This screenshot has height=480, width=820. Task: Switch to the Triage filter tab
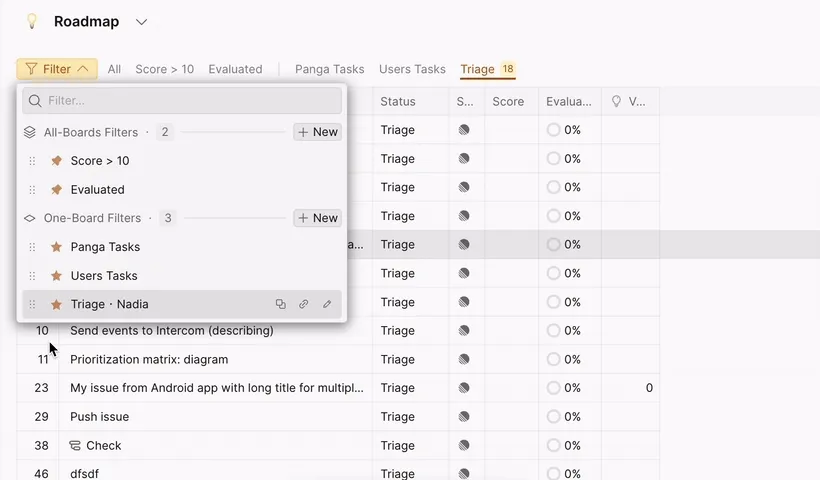pos(477,69)
